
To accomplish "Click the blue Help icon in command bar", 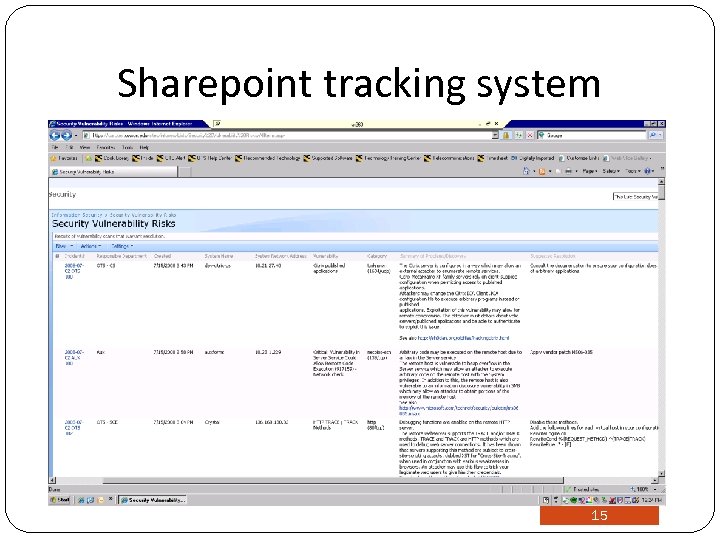I will [x=648, y=171].
